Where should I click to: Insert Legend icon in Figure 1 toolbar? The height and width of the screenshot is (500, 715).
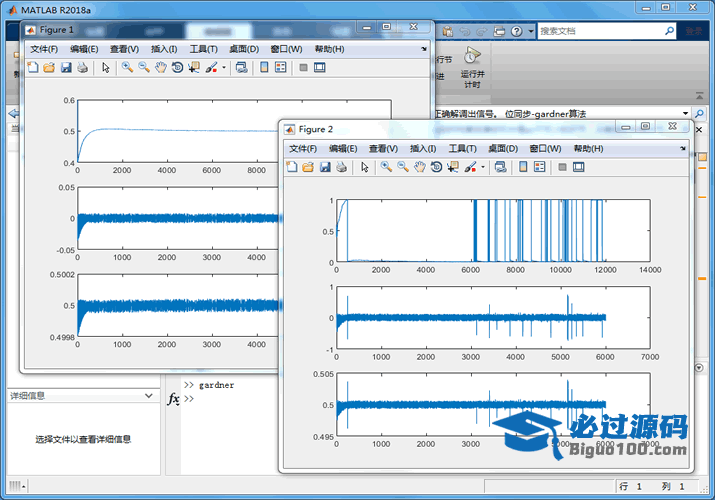(281, 67)
